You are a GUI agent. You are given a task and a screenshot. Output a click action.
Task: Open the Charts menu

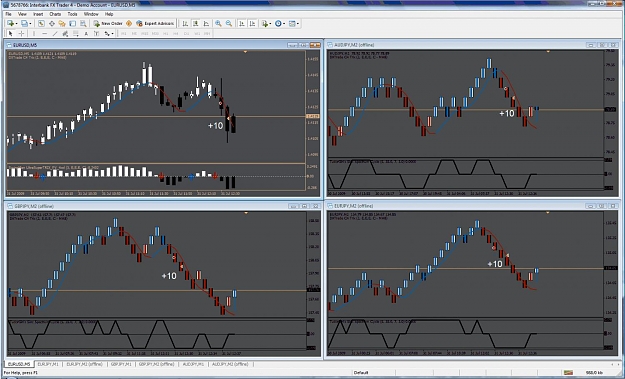55,14
